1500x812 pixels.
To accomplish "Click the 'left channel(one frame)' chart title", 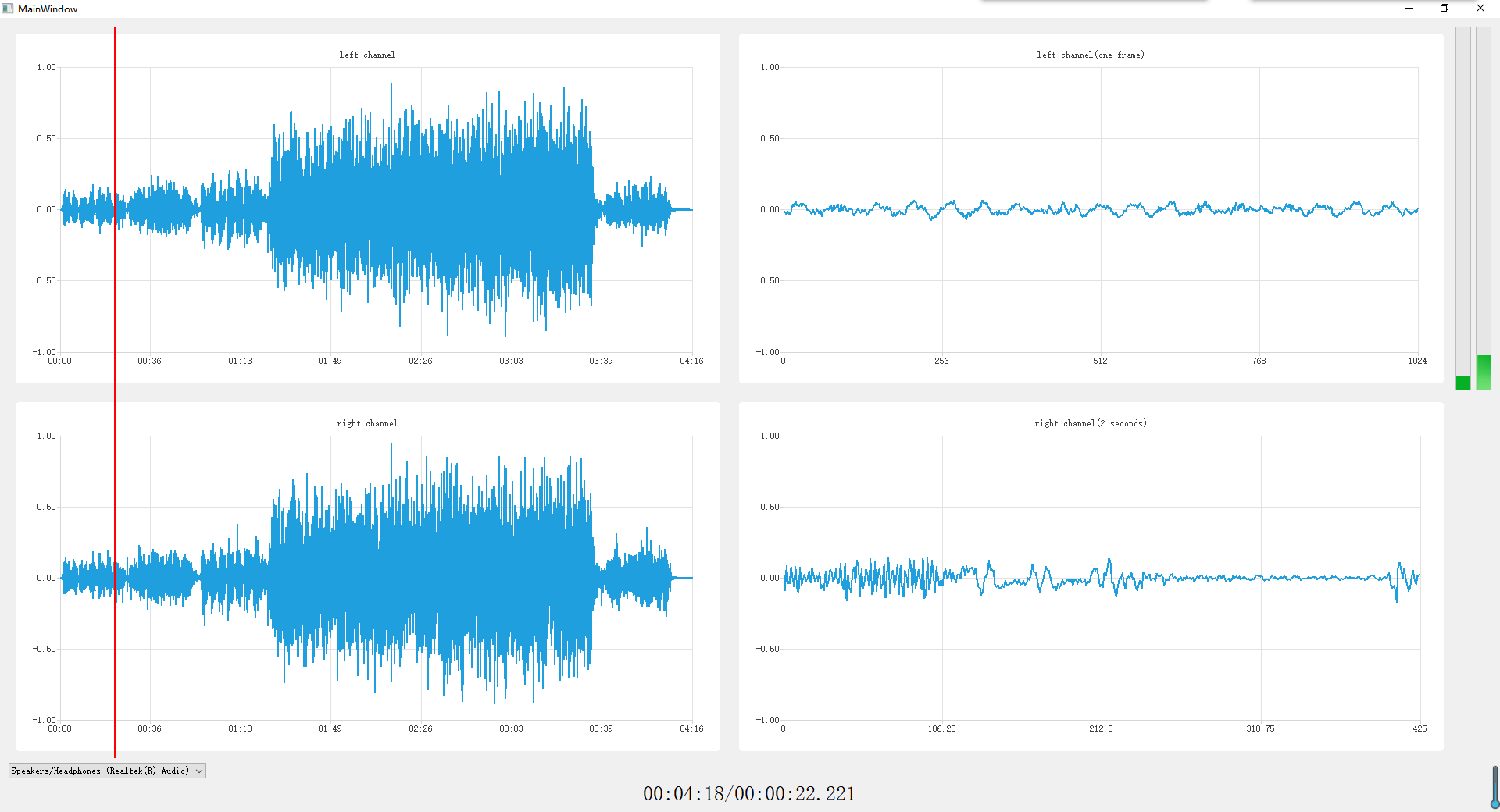I will pos(1091,55).
